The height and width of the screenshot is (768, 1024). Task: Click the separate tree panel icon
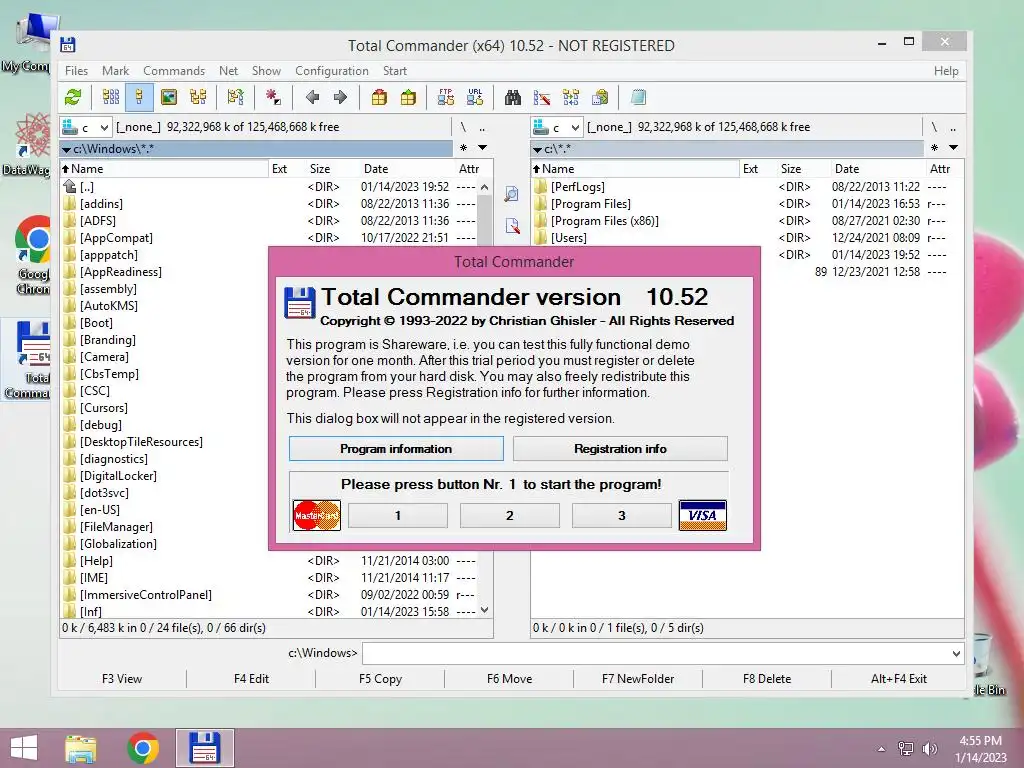[x=235, y=98]
